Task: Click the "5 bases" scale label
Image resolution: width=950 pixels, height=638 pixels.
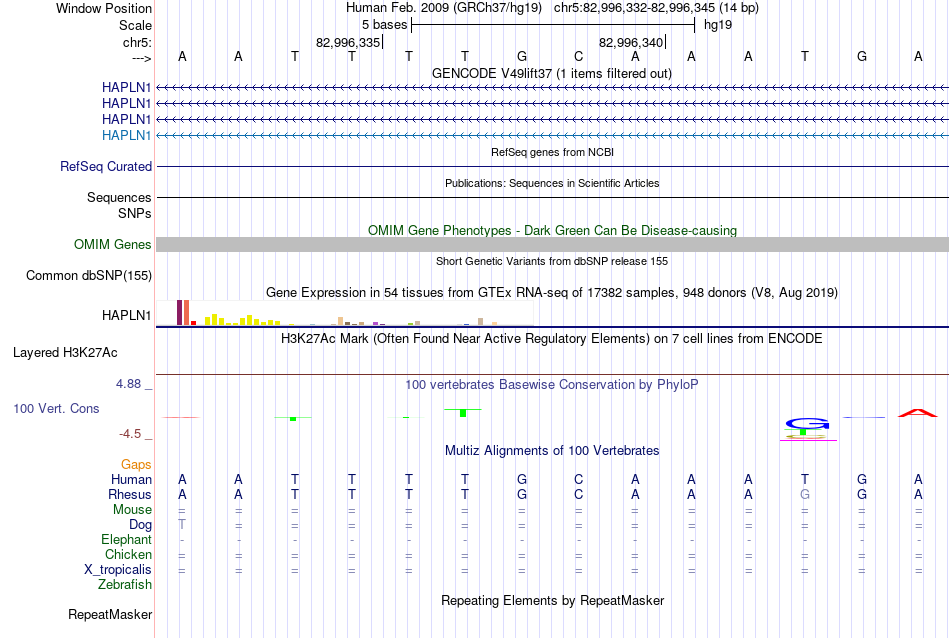Action: (x=384, y=25)
